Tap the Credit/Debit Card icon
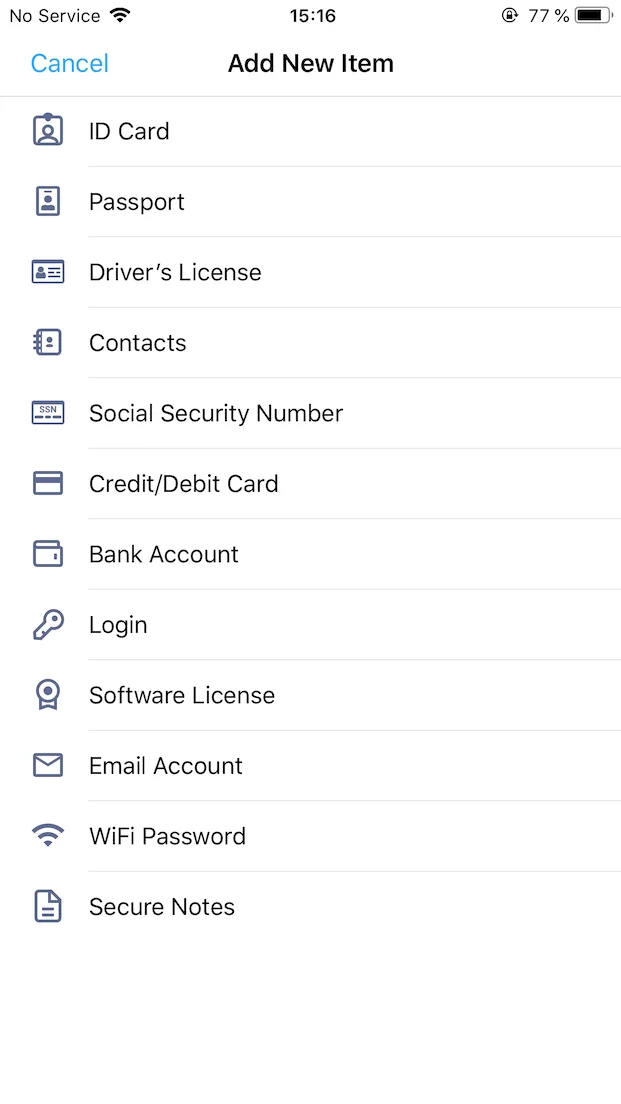This screenshot has width=621, height=1104. (47, 484)
